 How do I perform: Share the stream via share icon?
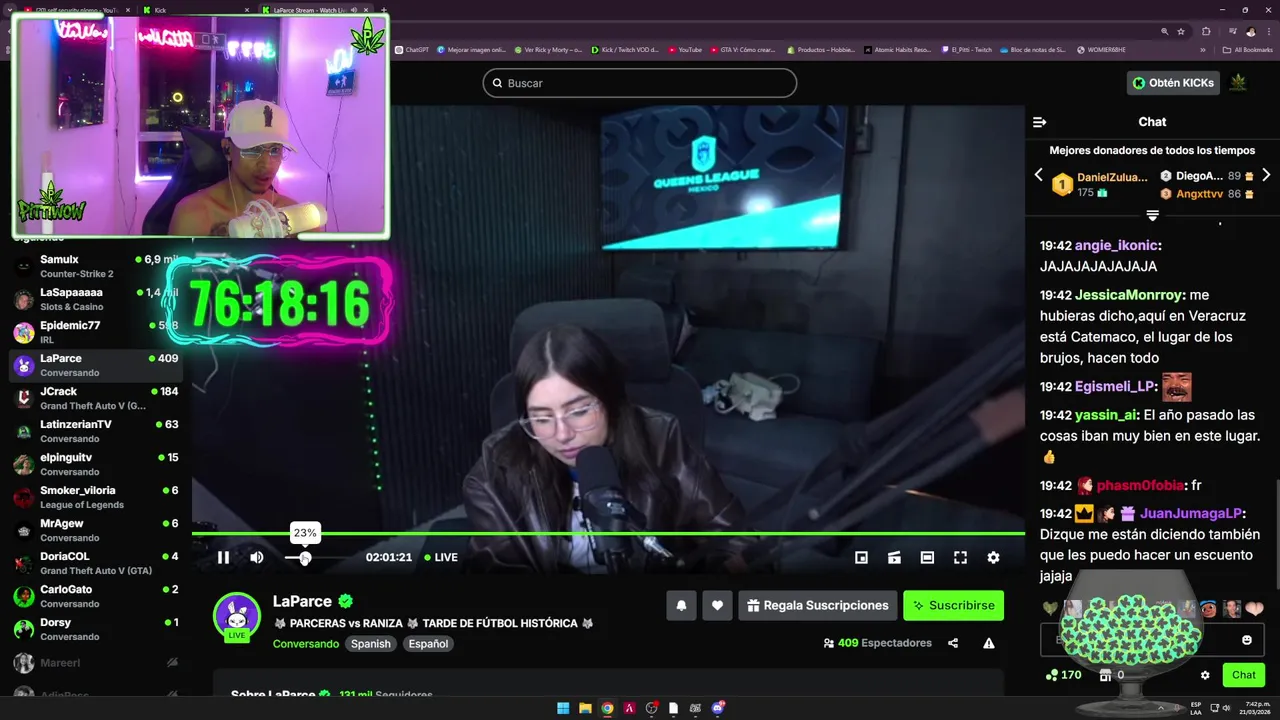click(x=953, y=643)
